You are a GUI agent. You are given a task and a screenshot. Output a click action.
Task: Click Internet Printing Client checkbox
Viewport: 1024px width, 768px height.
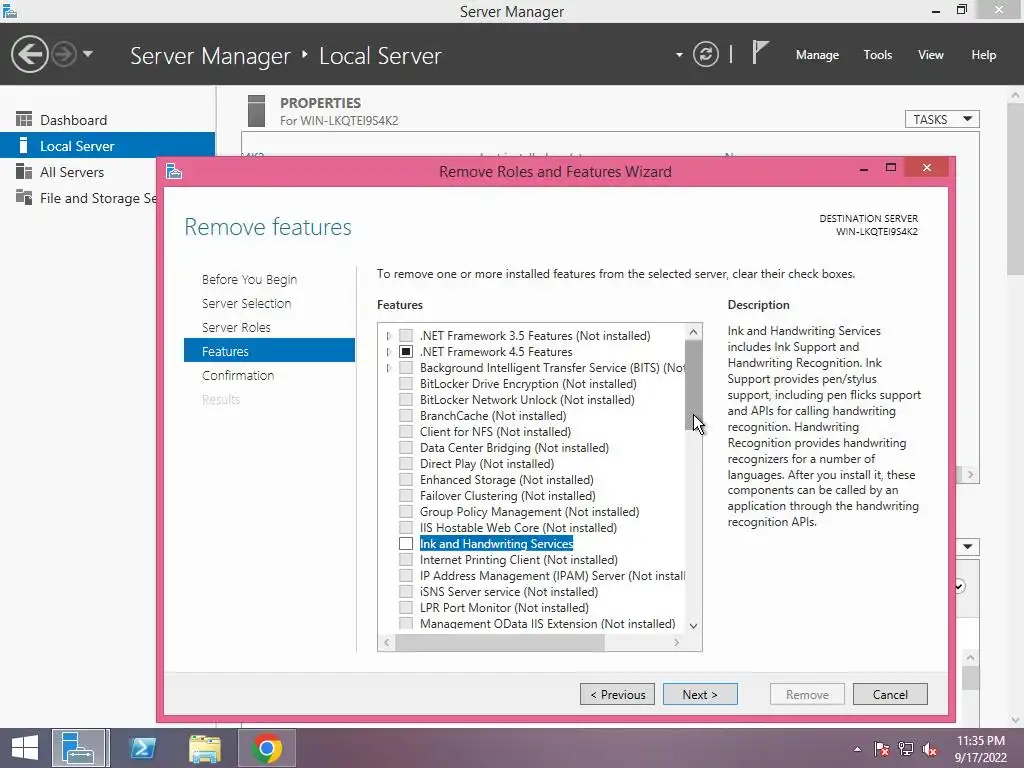406,560
